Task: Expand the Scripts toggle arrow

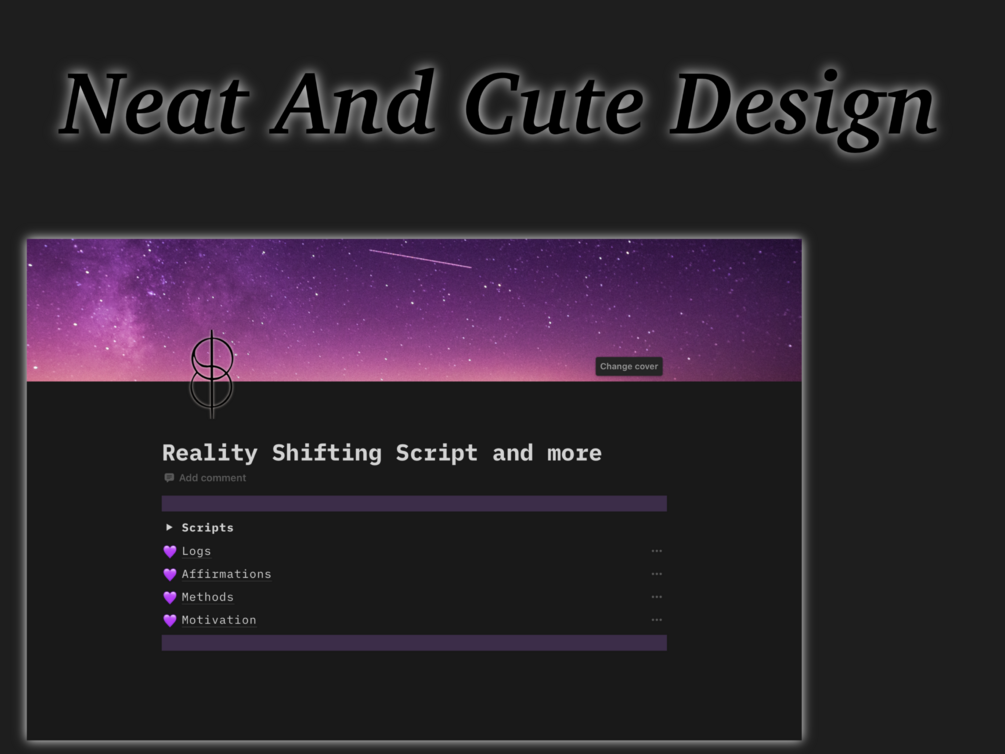Action: [x=169, y=527]
